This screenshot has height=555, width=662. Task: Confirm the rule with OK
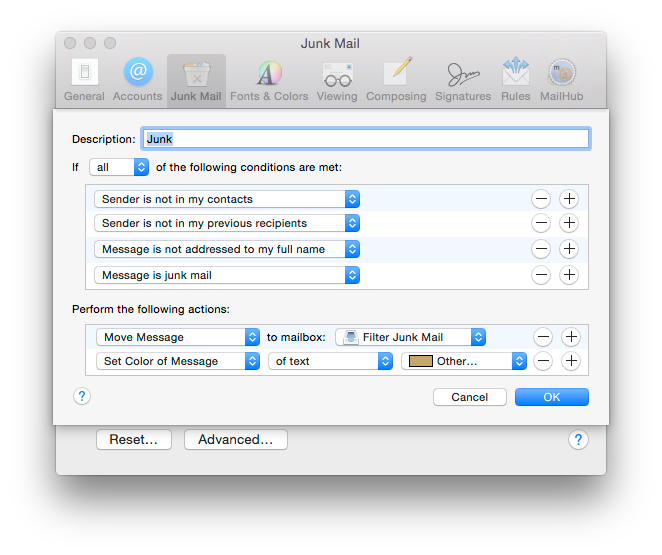tap(551, 397)
